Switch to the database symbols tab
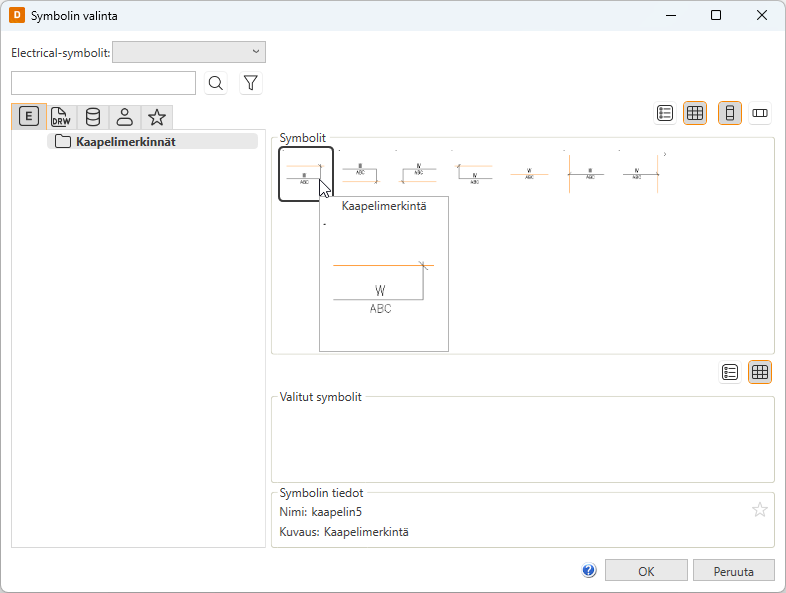The image size is (786, 593). [x=93, y=117]
